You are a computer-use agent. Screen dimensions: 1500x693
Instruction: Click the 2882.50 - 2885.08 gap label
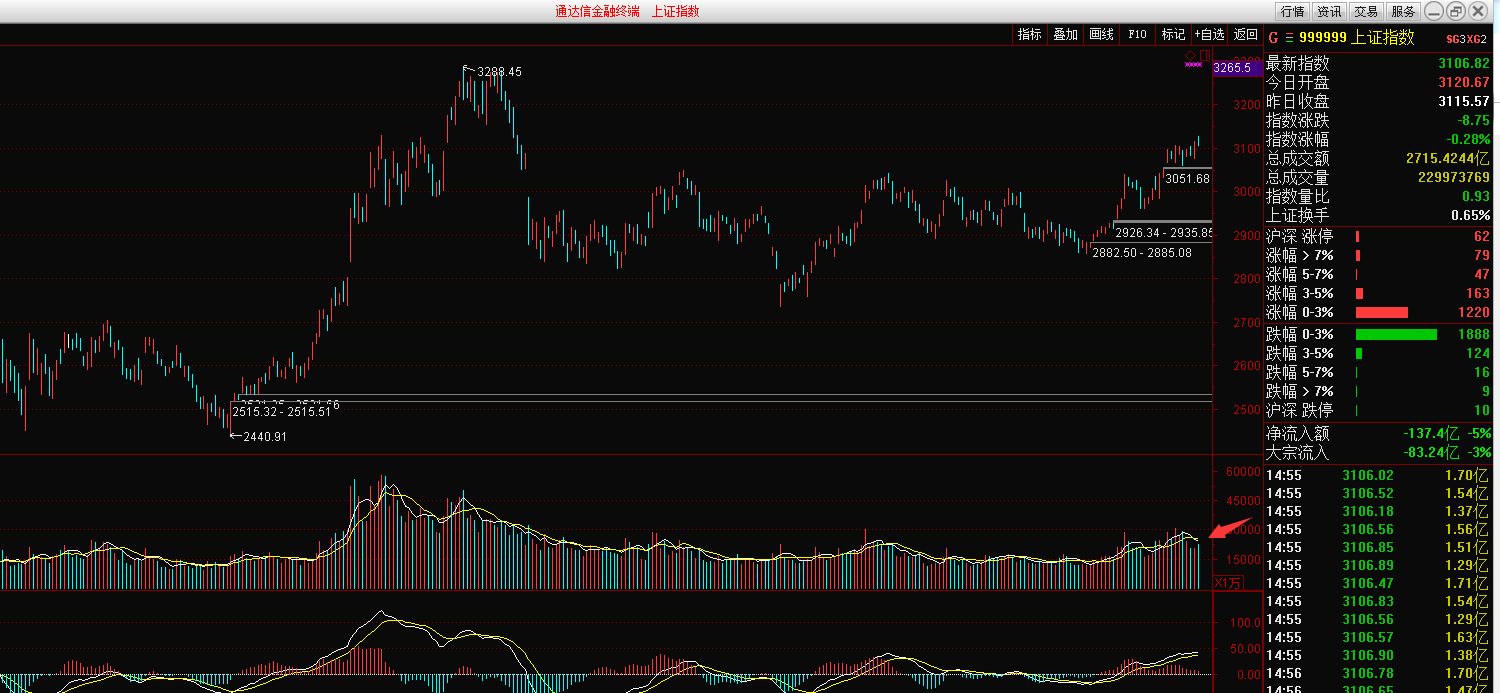click(x=1141, y=253)
